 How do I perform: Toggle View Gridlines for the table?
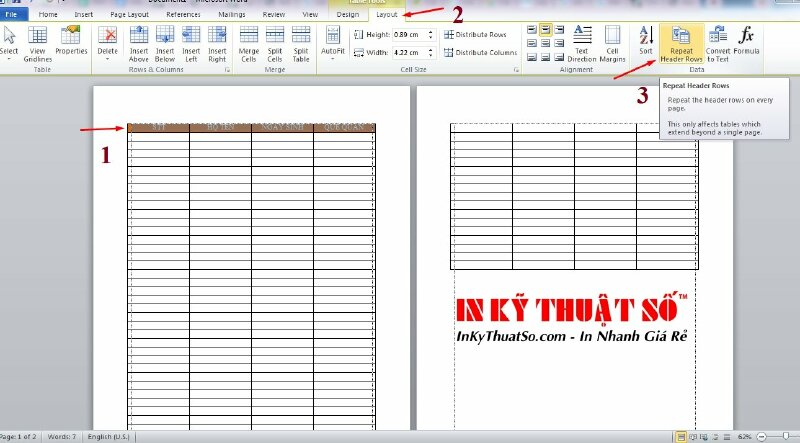click(x=37, y=44)
